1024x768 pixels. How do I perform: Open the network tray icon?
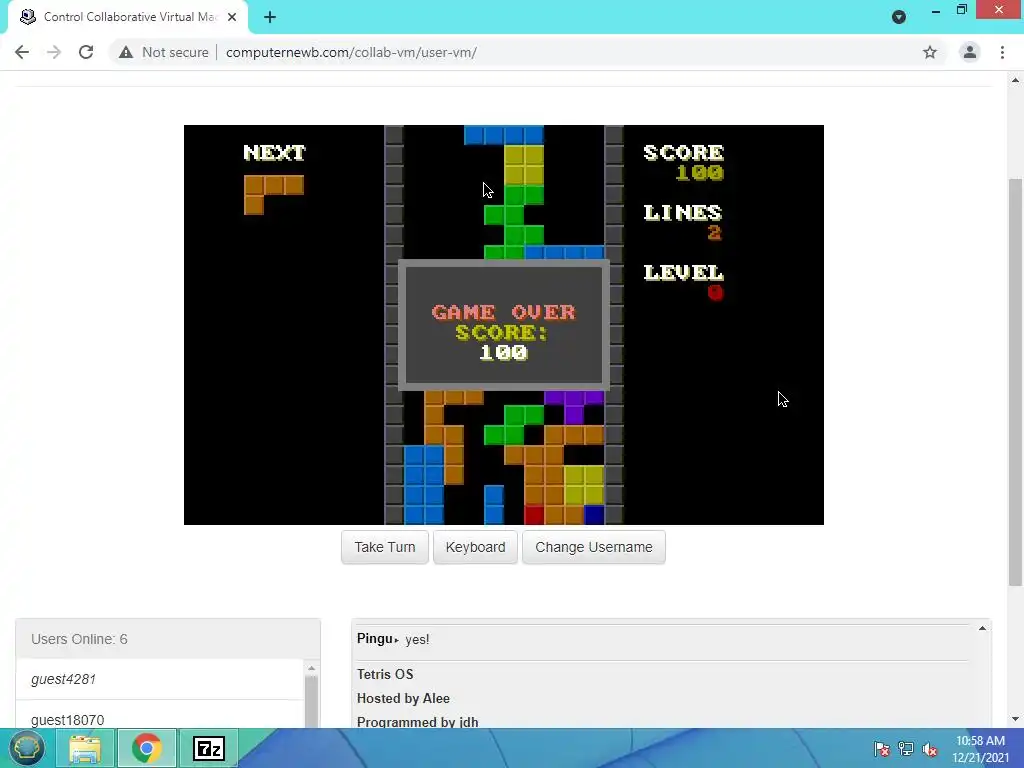click(906, 748)
